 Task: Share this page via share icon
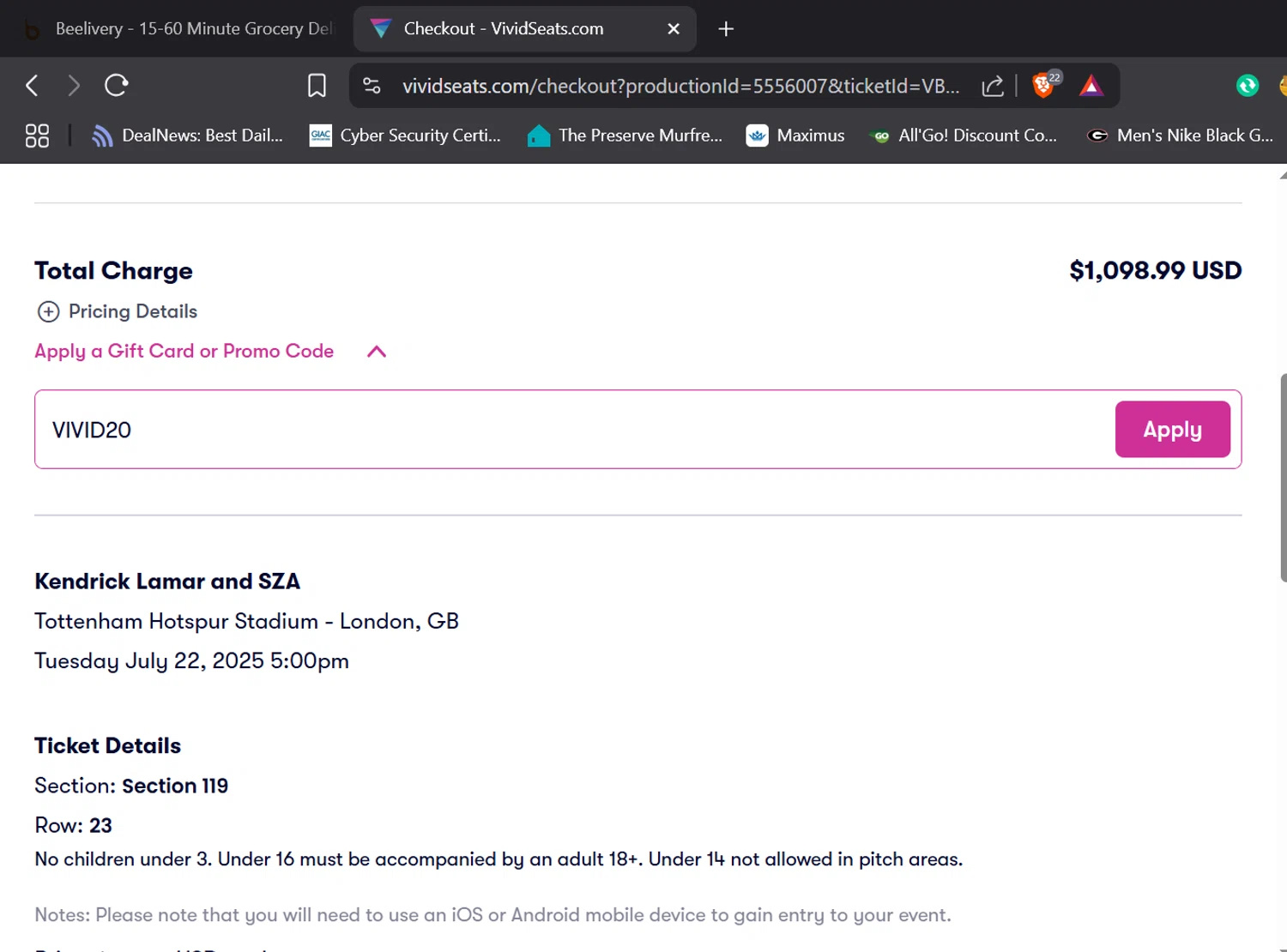(993, 86)
